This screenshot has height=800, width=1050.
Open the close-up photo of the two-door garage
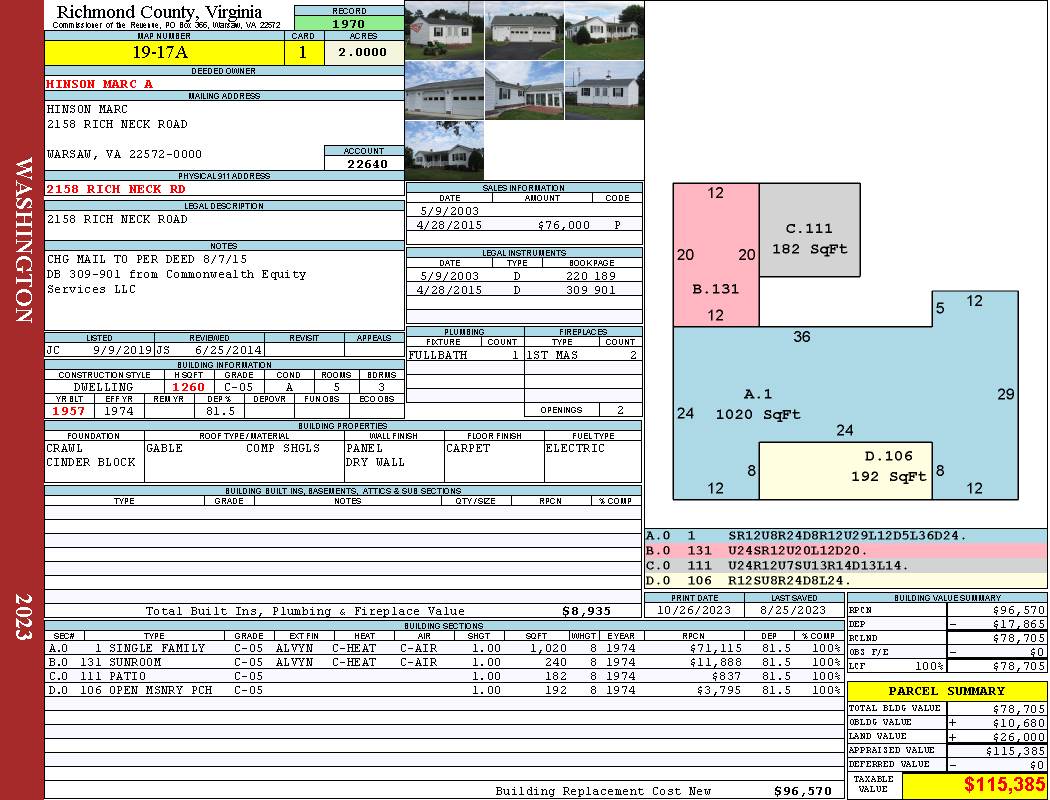(444, 90)
